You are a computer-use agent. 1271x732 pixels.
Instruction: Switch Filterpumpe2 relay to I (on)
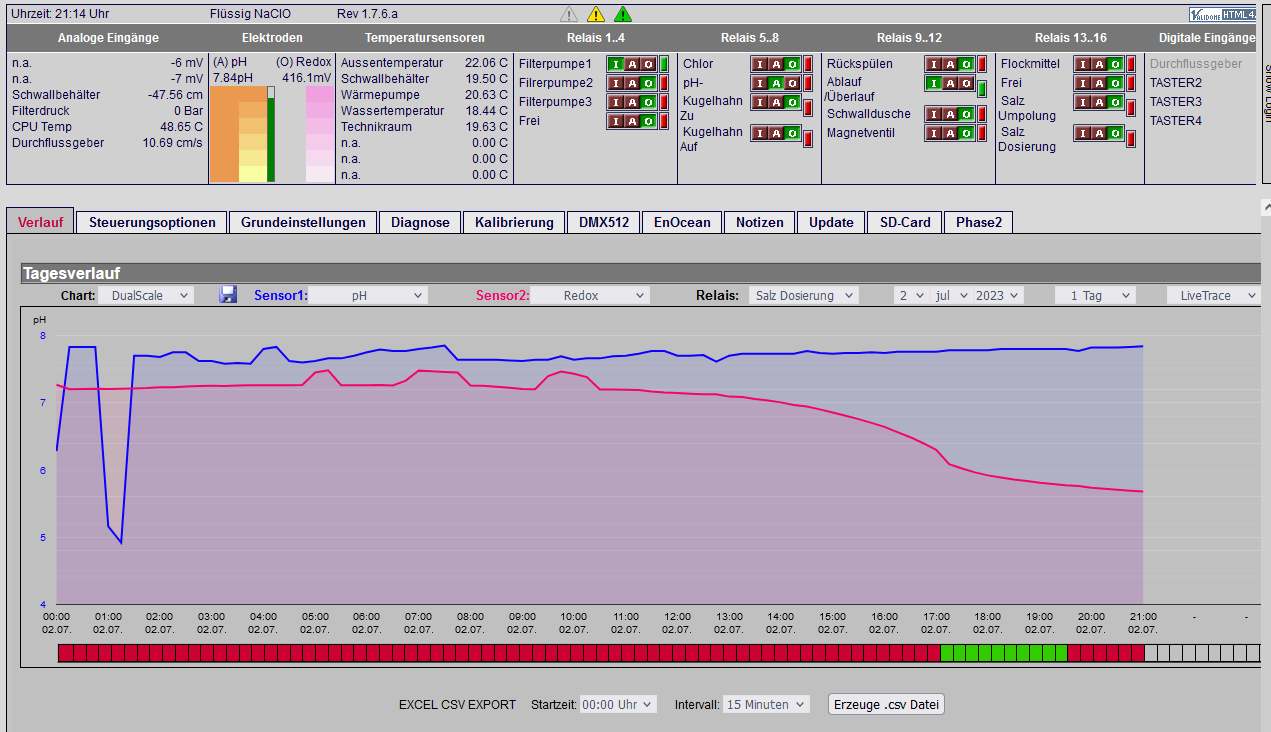[x=616, y=83]
